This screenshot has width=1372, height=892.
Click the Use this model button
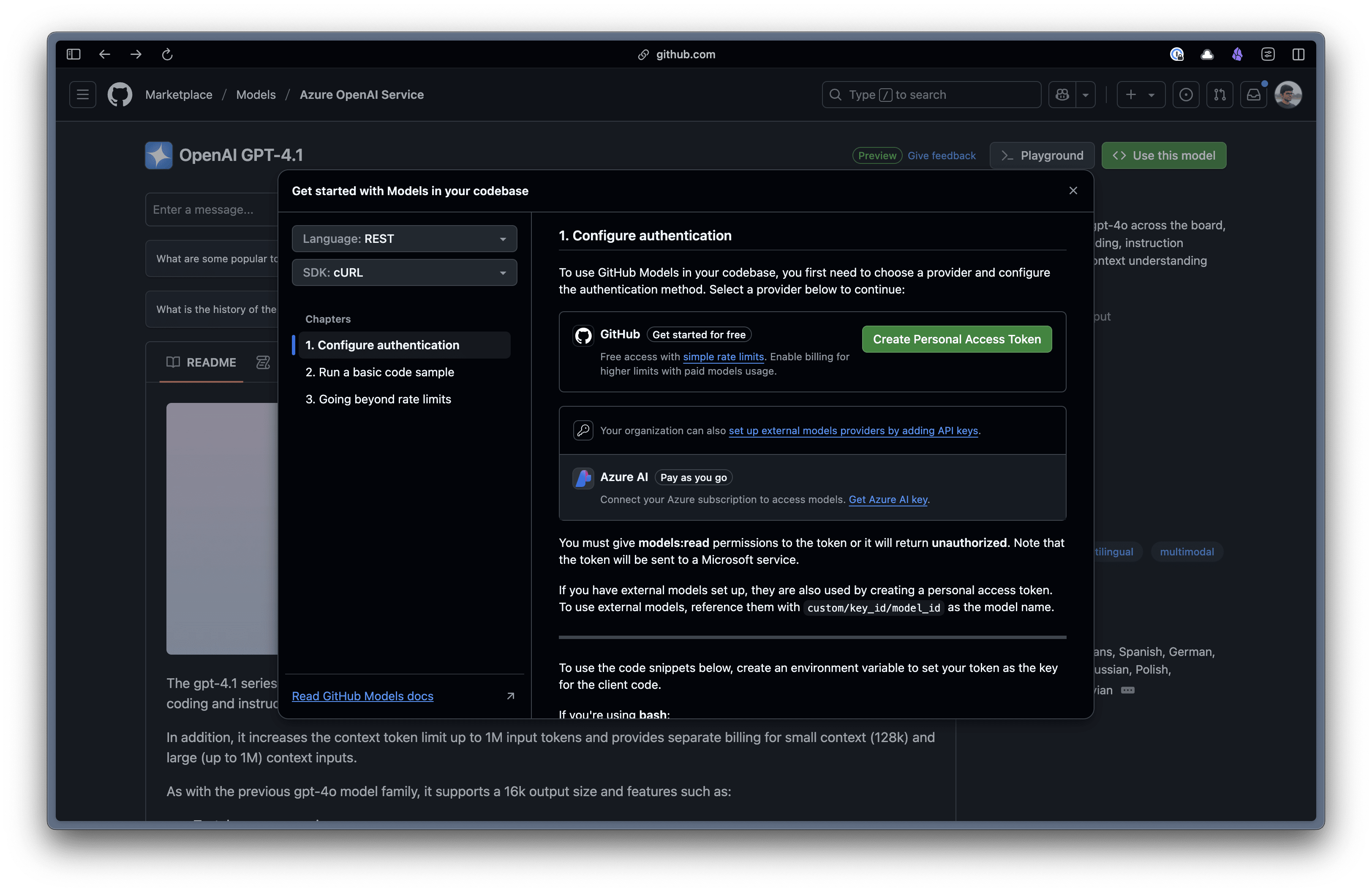(x=1164, y=155)
